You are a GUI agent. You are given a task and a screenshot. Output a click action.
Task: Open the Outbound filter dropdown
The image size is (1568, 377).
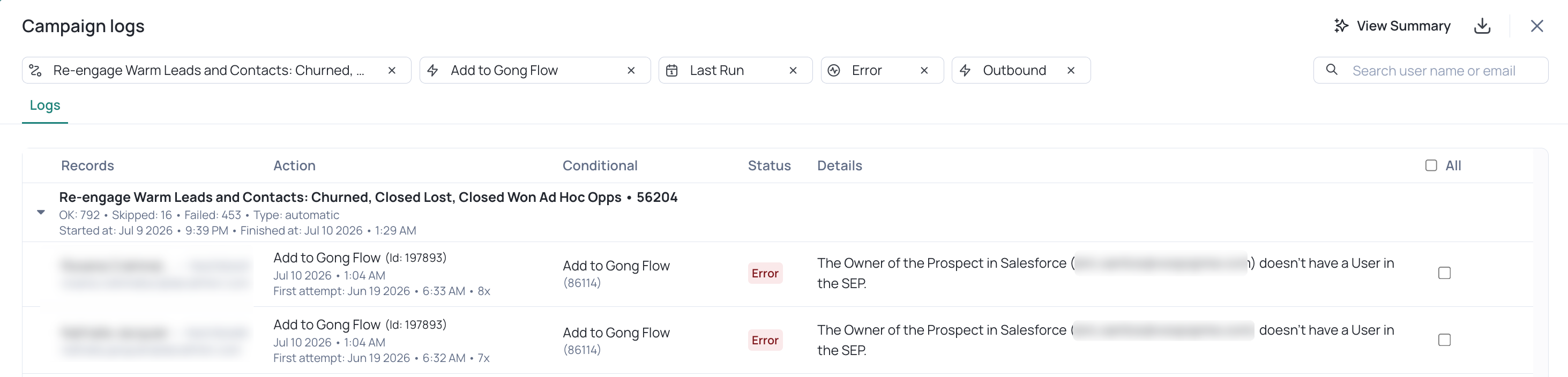pyautogui.click(x=1014, y=71)
